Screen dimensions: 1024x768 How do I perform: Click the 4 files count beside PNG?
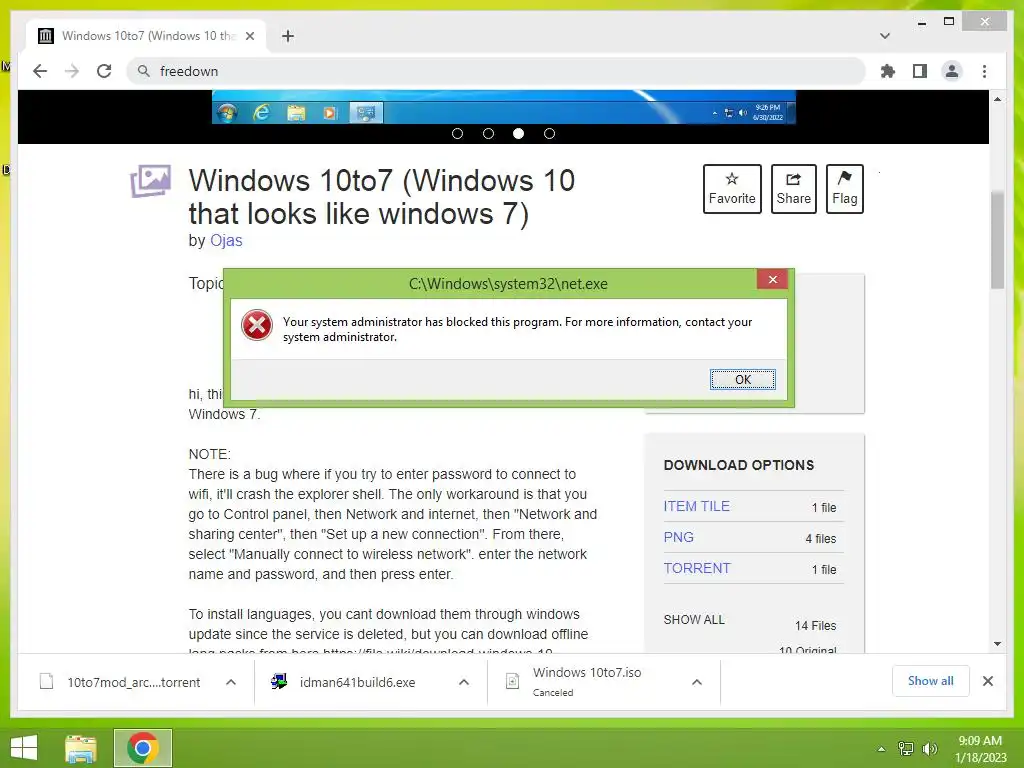820,539
